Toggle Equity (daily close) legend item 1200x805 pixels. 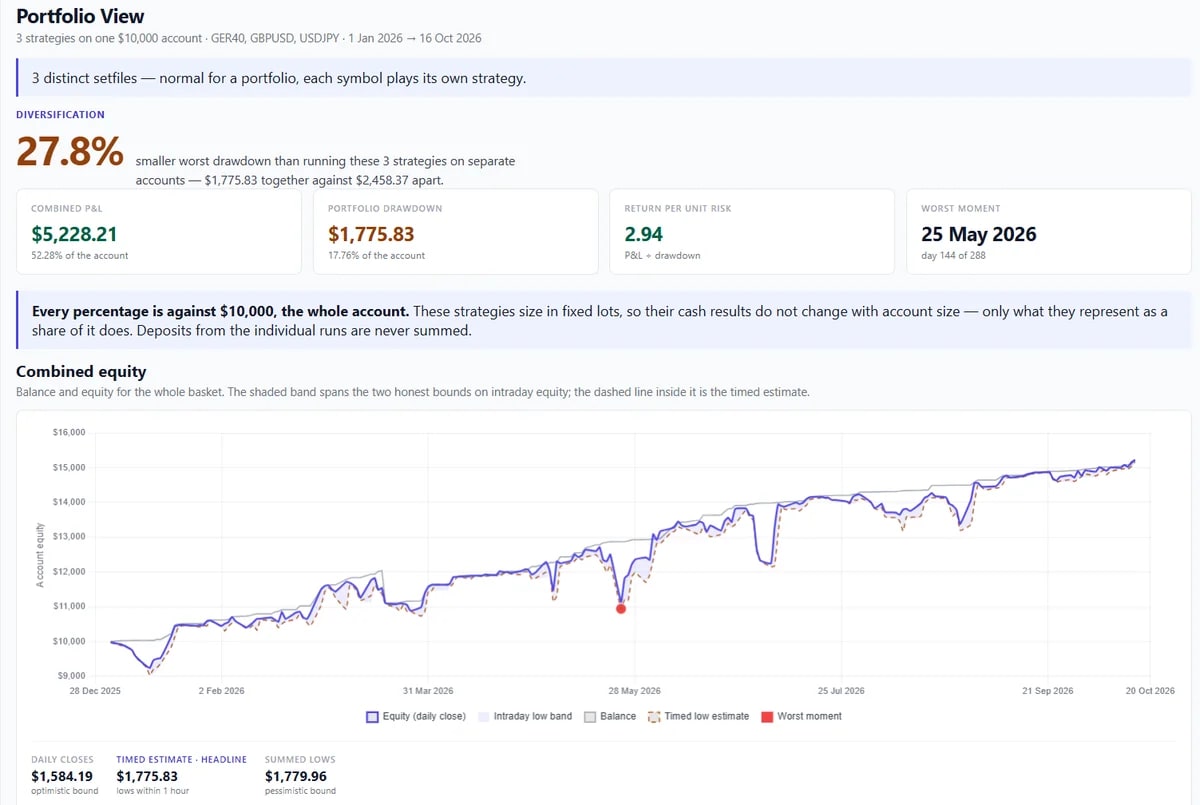tap(415, 716)
